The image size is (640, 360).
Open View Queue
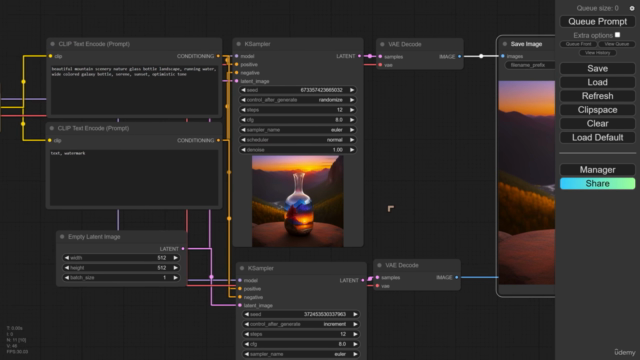pyautogui.click(x=616, y=44)
